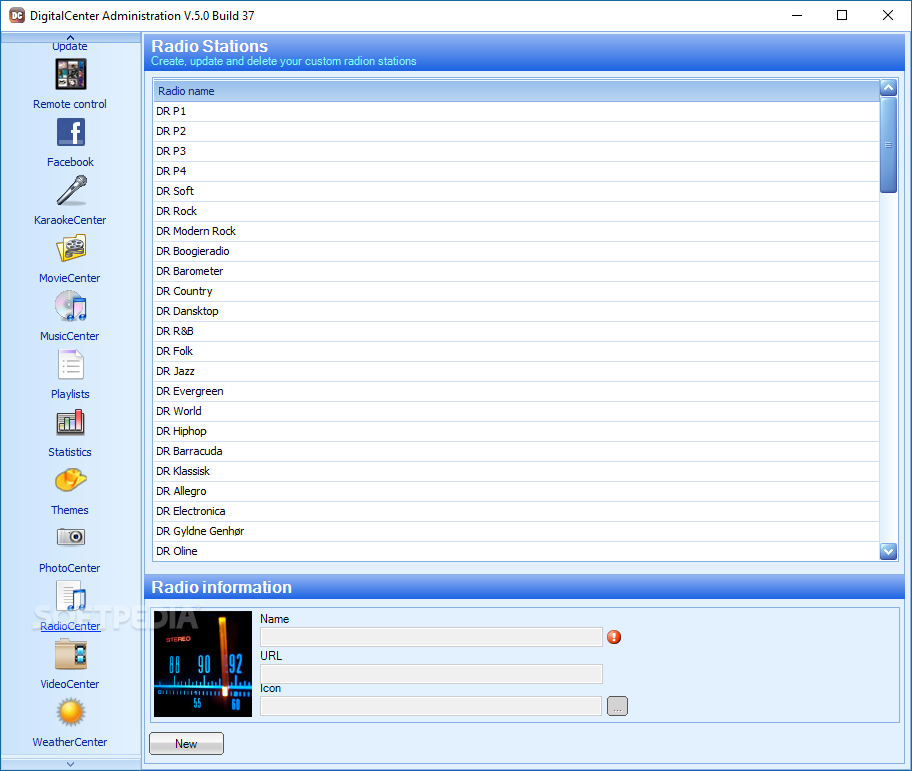
Task: Open the Facebook section icon
Action: 70,132
